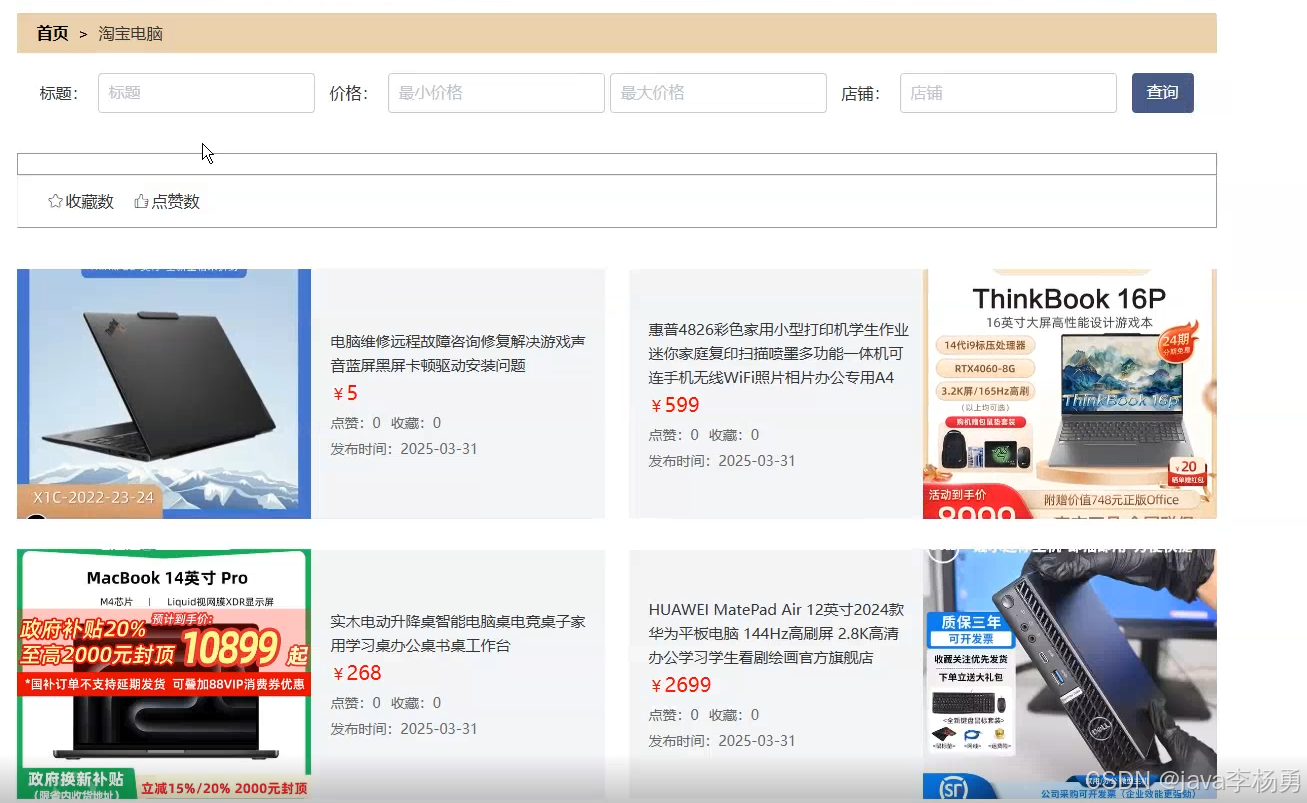
Task: Open the 实木电动升降桌 product title
Action: tap(458, 634)
